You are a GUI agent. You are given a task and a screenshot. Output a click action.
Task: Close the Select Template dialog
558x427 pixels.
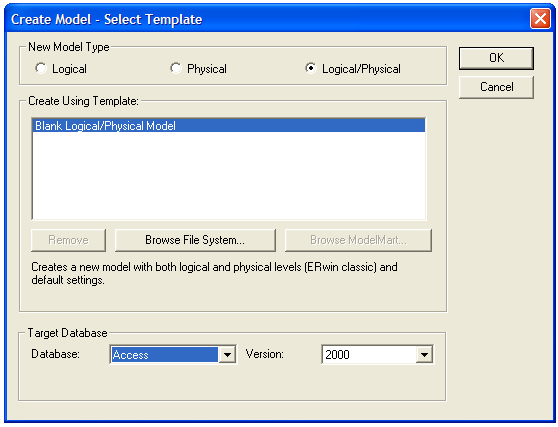tap(540, 19)
